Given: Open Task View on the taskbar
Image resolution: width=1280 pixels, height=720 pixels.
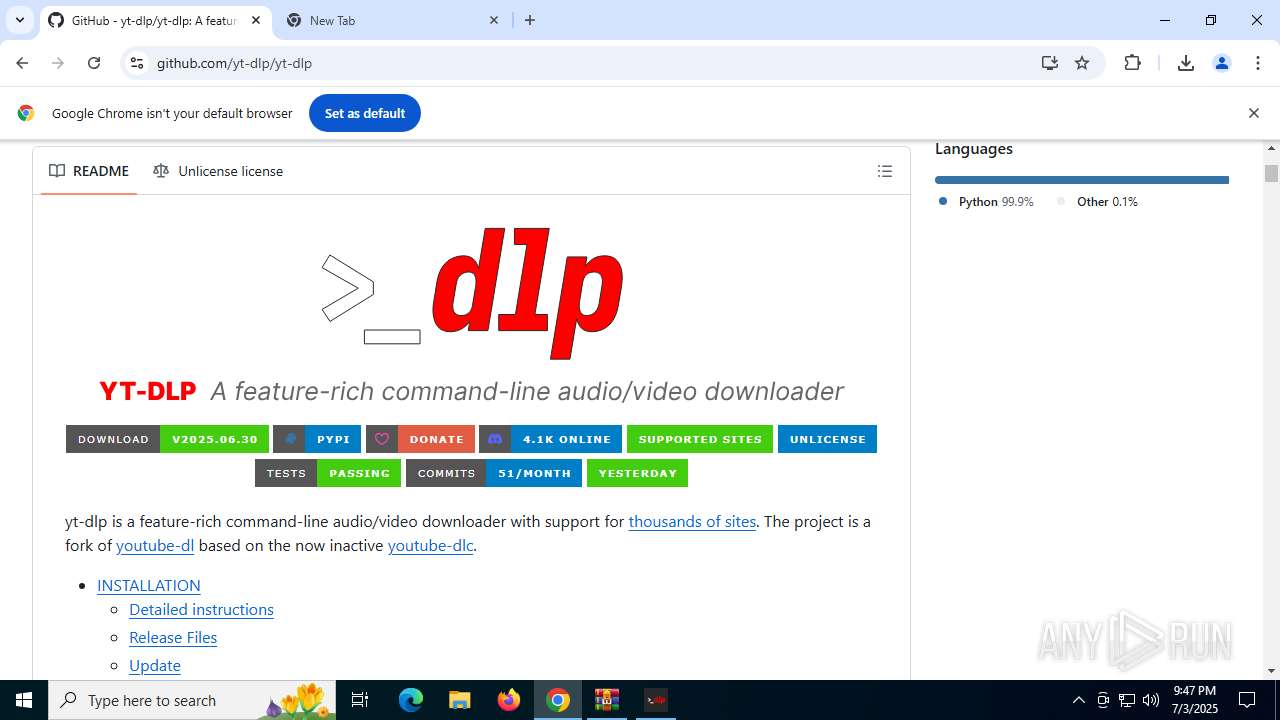Looking at the screenshot, I should click(x=361, y=700).
